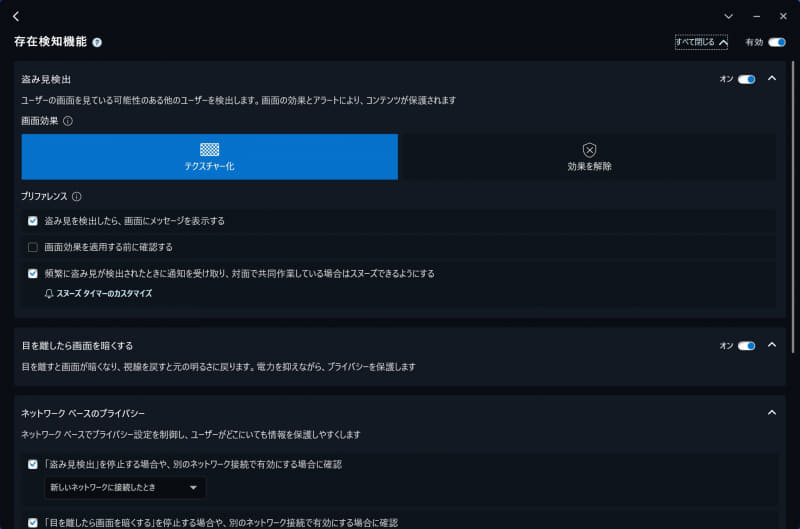Toggle 目を離したら画面を暗くする switch
The height and width of the screenshot is (529, 800).
click(x=746, y=346)
